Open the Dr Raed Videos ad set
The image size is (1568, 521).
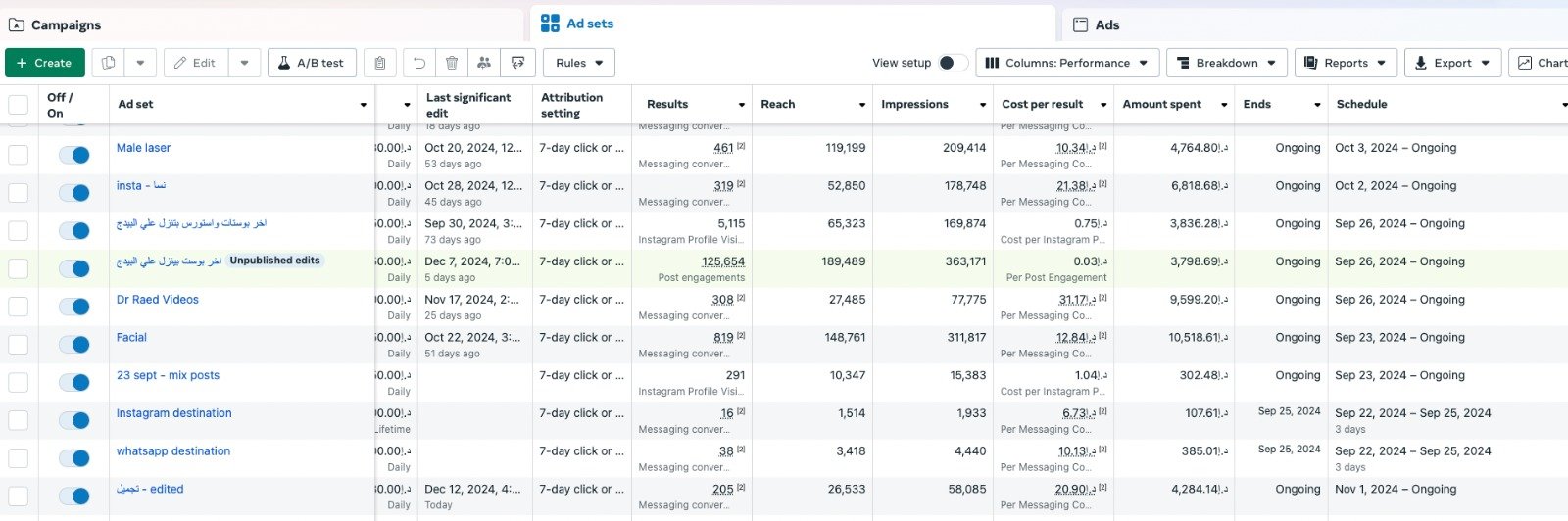(158, 300)
